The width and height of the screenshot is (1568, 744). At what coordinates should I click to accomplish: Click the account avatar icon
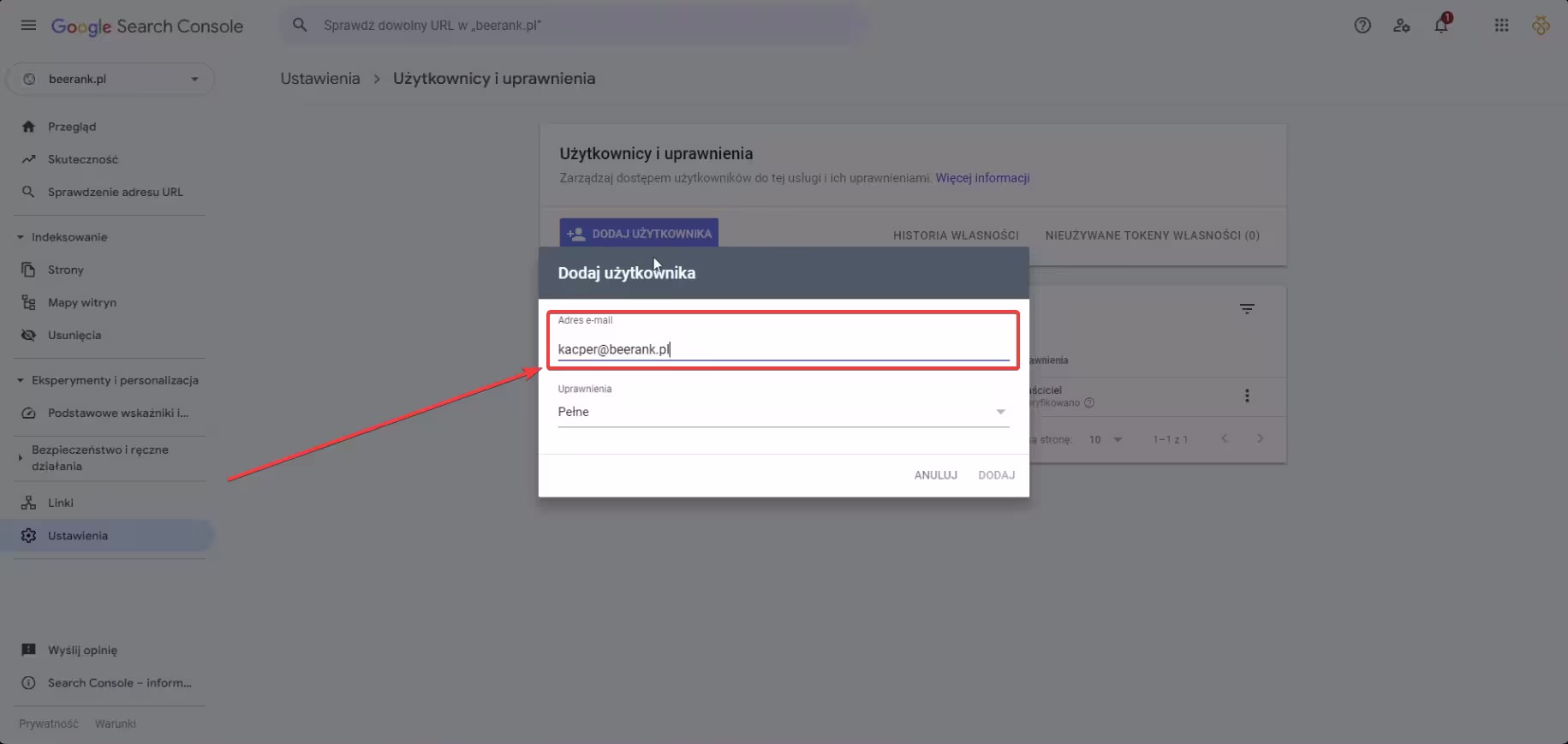pyautogui.click(x=1541, y=26)
